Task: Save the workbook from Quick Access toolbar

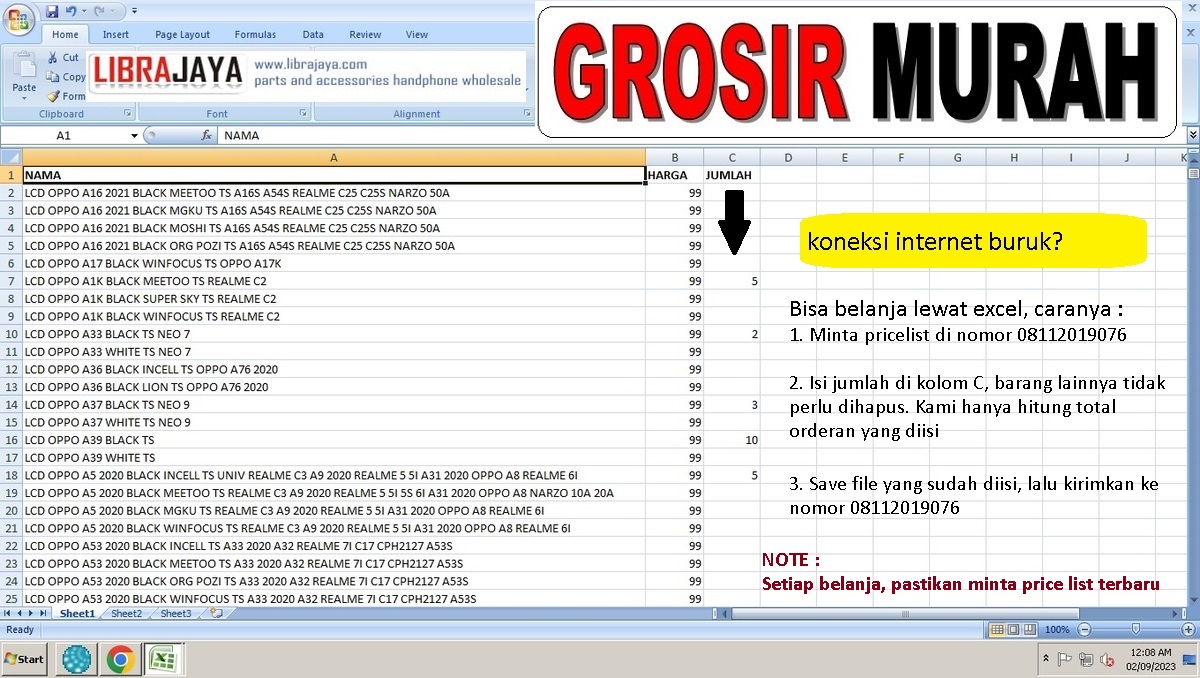Action: [x=51, y=11]
